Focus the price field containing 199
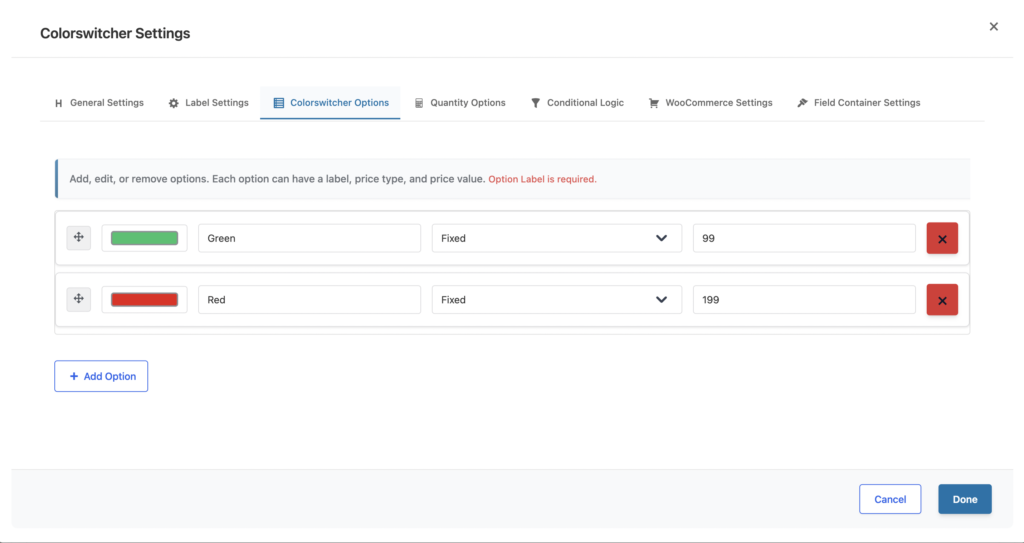Image resolution: width=1024 pixels, height=543 pixels. 803,300
